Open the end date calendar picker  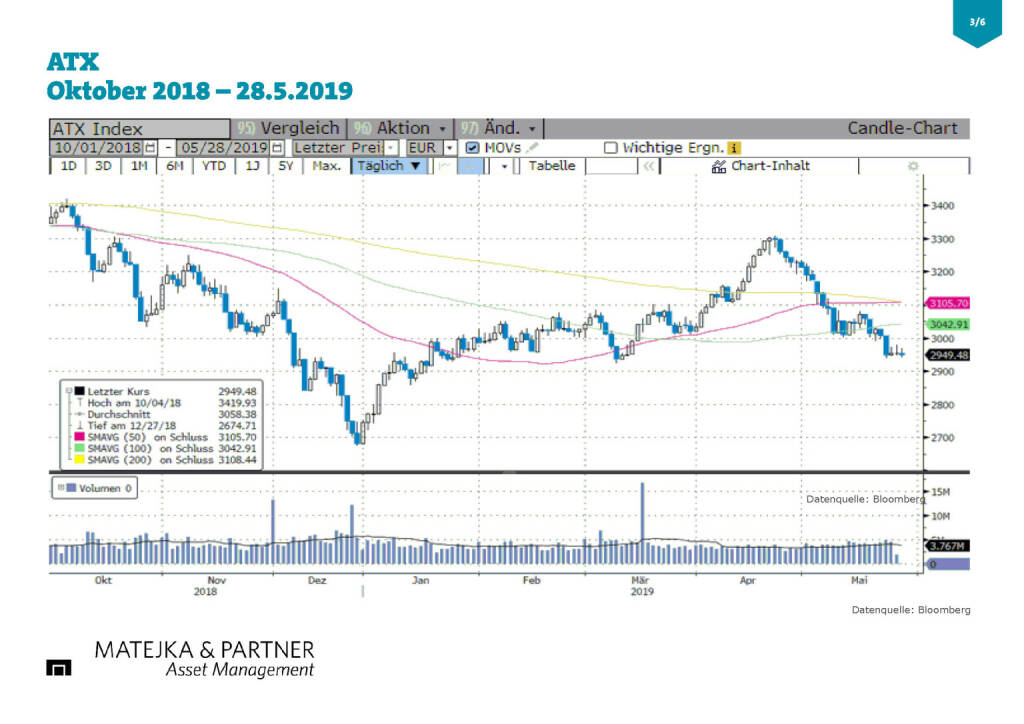(x=277, y=147)
